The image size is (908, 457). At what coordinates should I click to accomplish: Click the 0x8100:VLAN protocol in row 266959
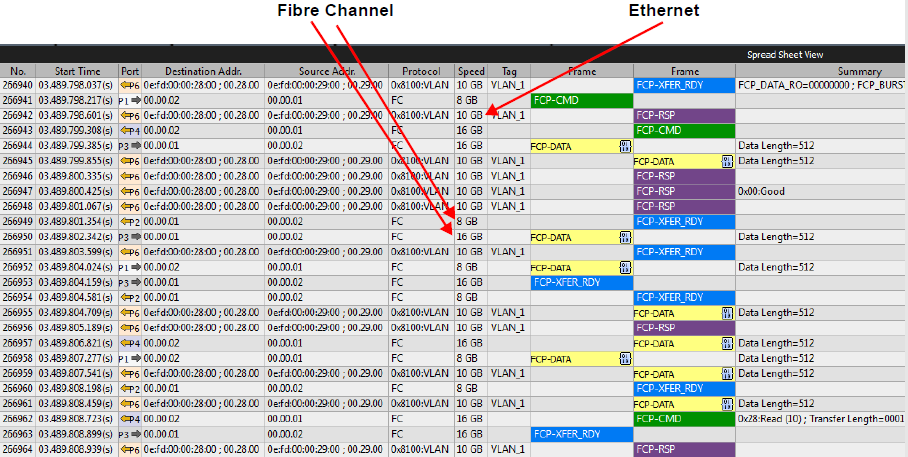pyautogui.click(x=420, y=374)
